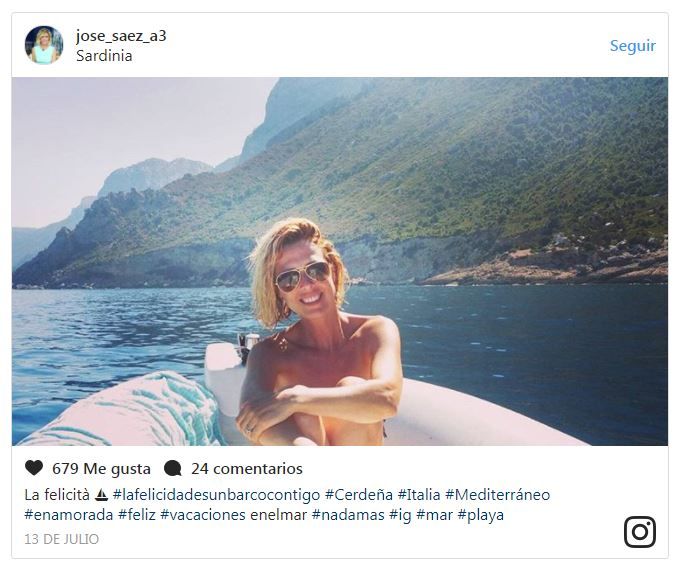Viewport: 680px width, 575px height.
Task: Open the profile avatar picture
Action: [x=44, y=45]
